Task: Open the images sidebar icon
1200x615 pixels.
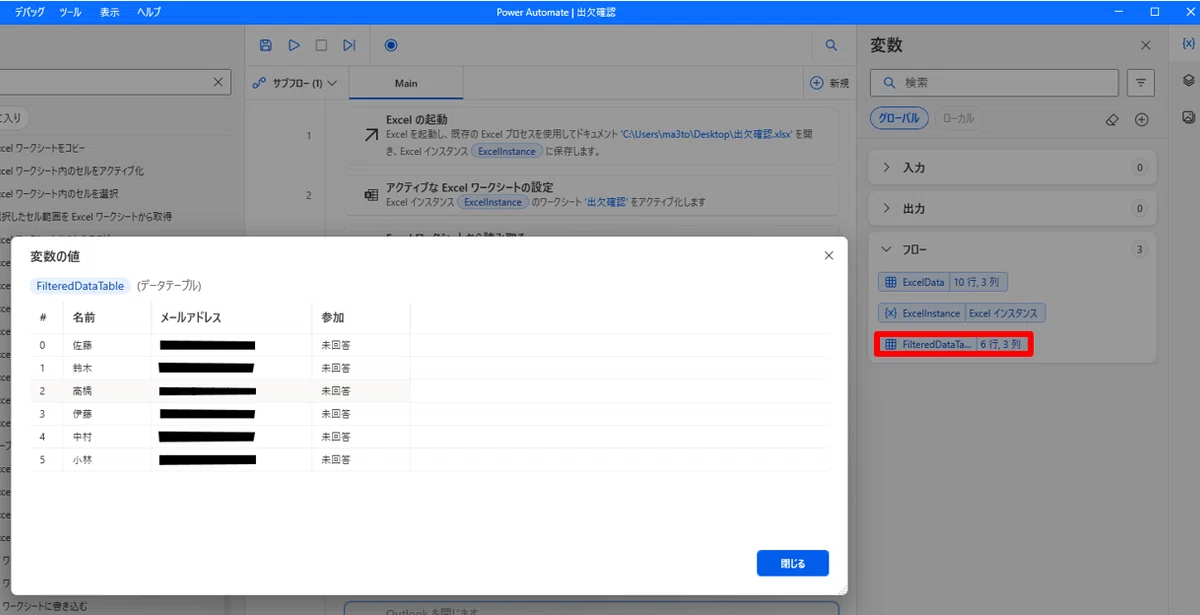Action: coord(1188,116)
